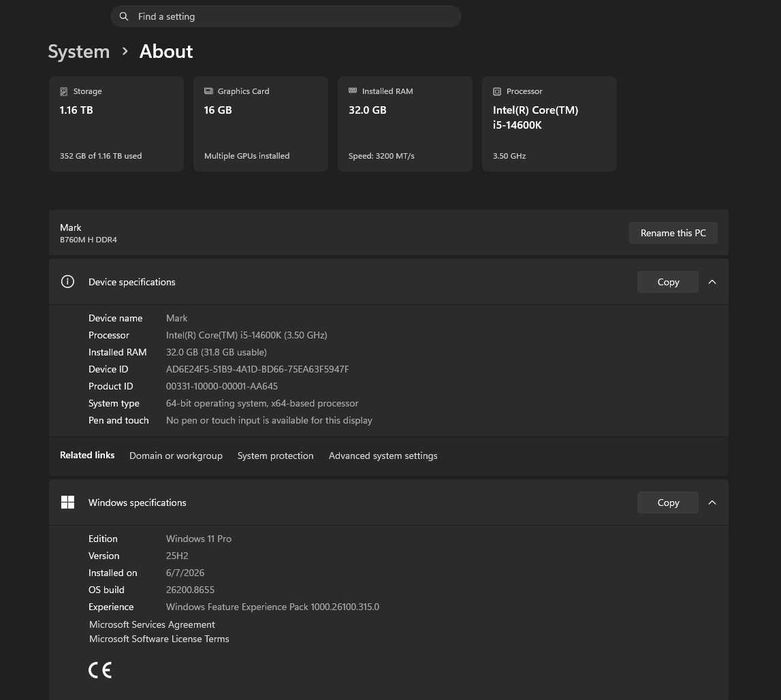
Task: Click the Storage card icon
Action: (x=64, y=91)
